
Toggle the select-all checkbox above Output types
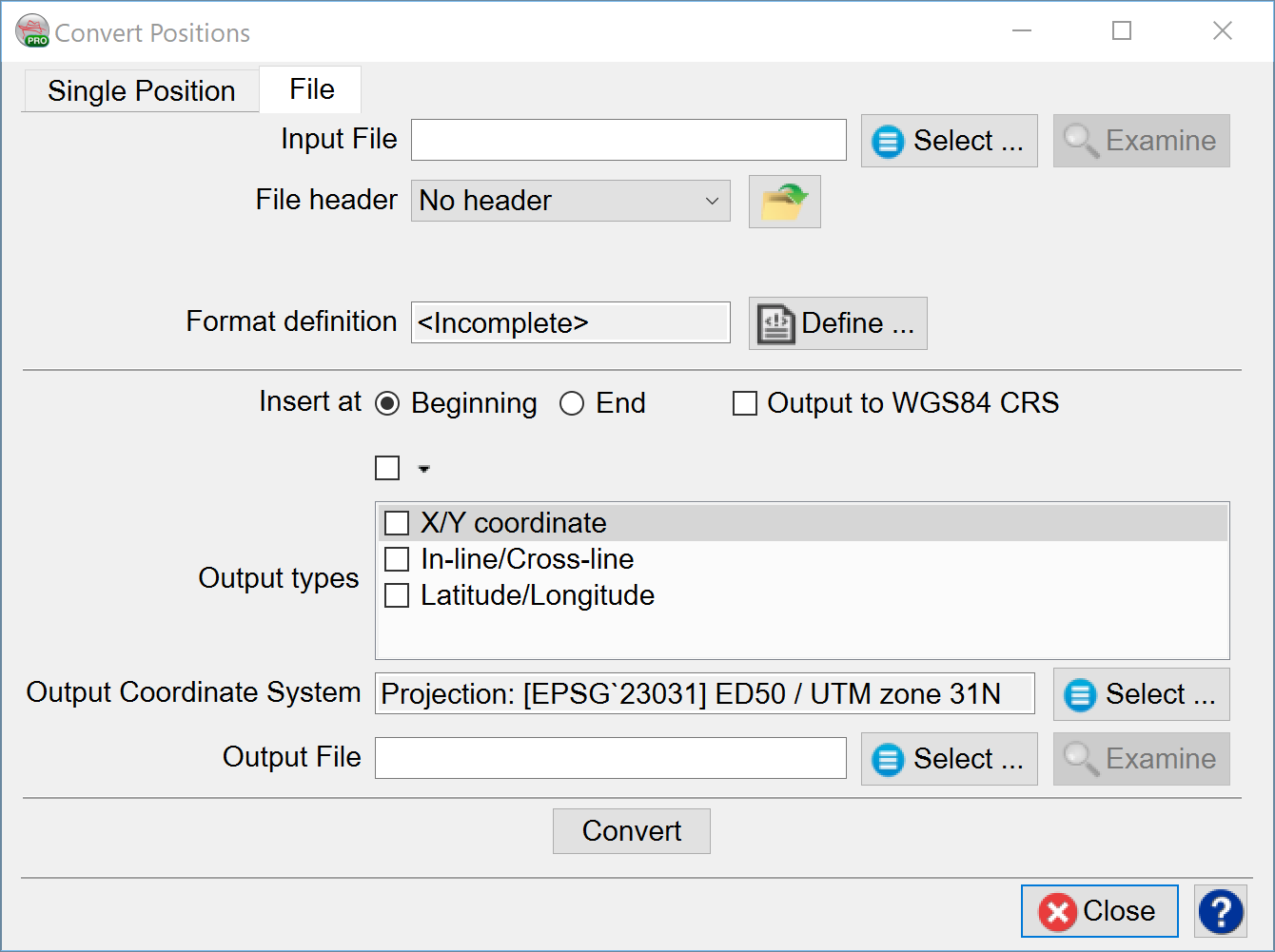[387, 468]
